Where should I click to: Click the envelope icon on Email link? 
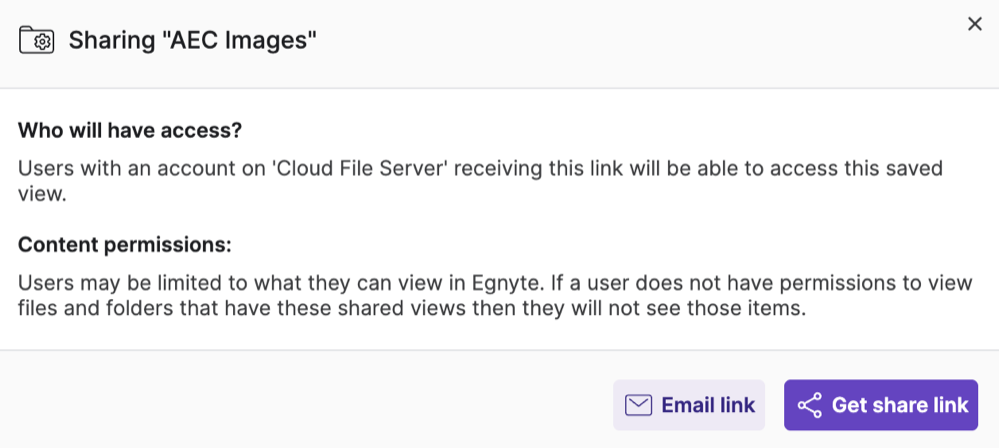tap(638, 405)
